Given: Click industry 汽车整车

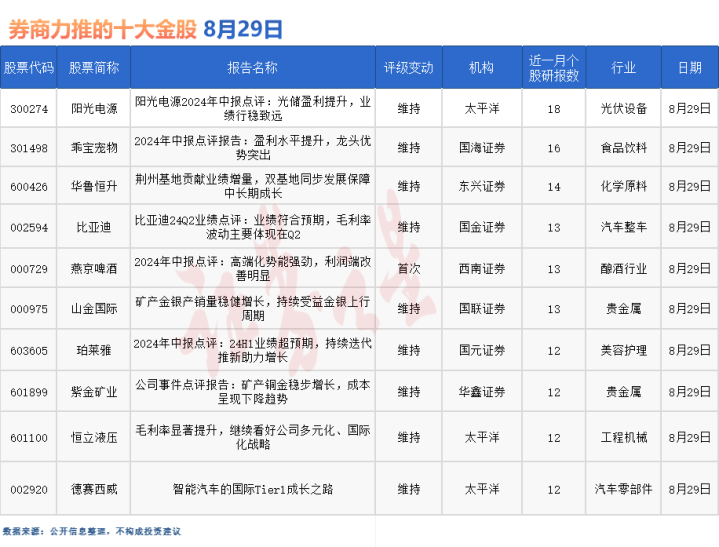Looking at the screenshot, I should point(623,227).
